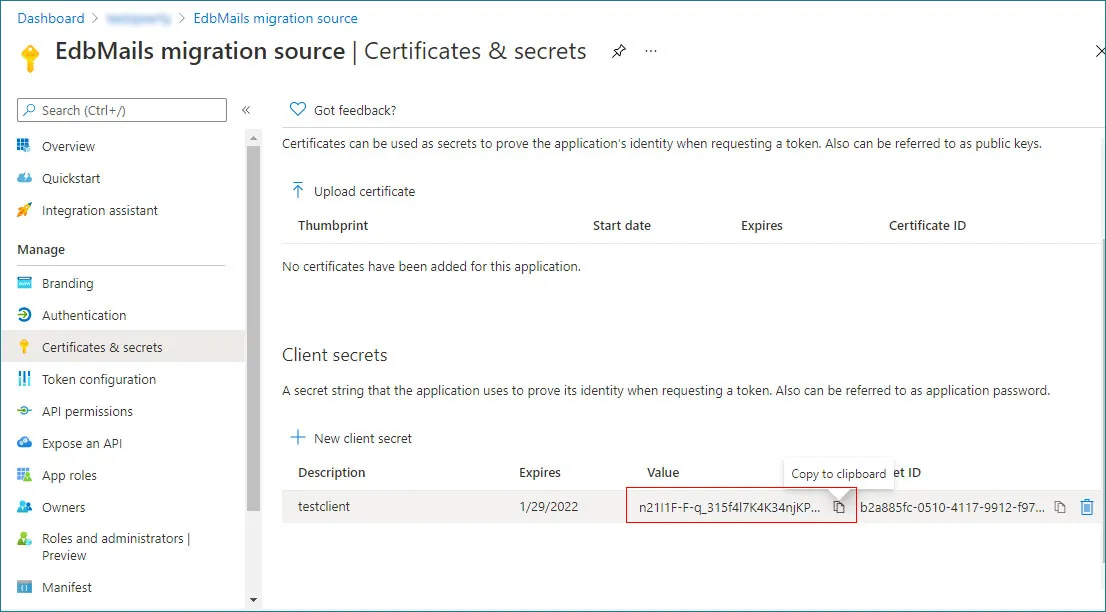The image size is (1106, 612).
Task: Click the Got feedback? link
Action: point(355,110)
